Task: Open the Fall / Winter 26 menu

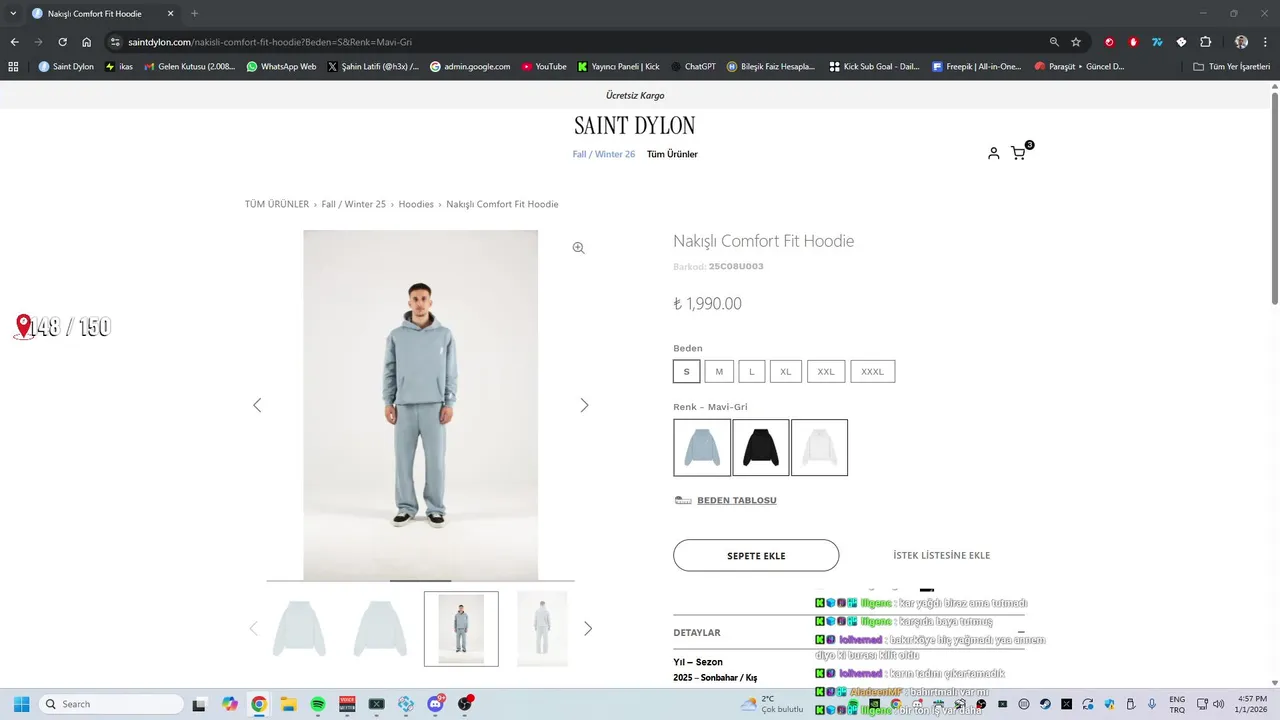Action: 604,154
